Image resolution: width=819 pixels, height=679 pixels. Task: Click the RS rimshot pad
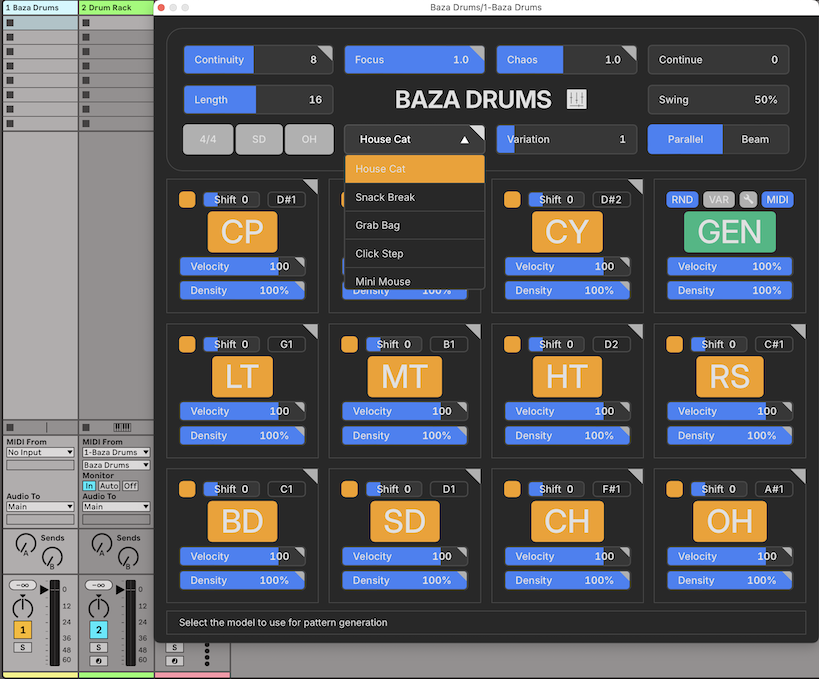pos(730,376)
